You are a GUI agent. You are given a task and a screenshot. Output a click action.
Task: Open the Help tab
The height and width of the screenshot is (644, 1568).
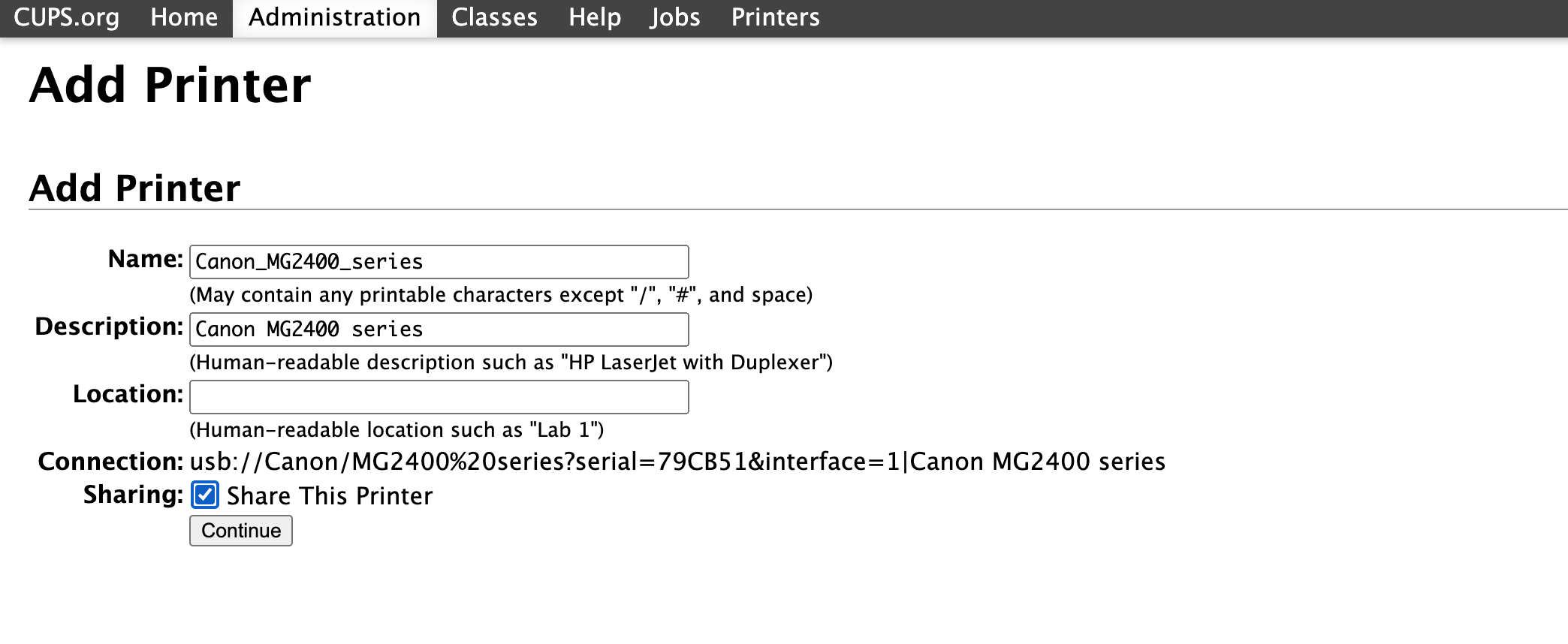(x=595, y=17)
